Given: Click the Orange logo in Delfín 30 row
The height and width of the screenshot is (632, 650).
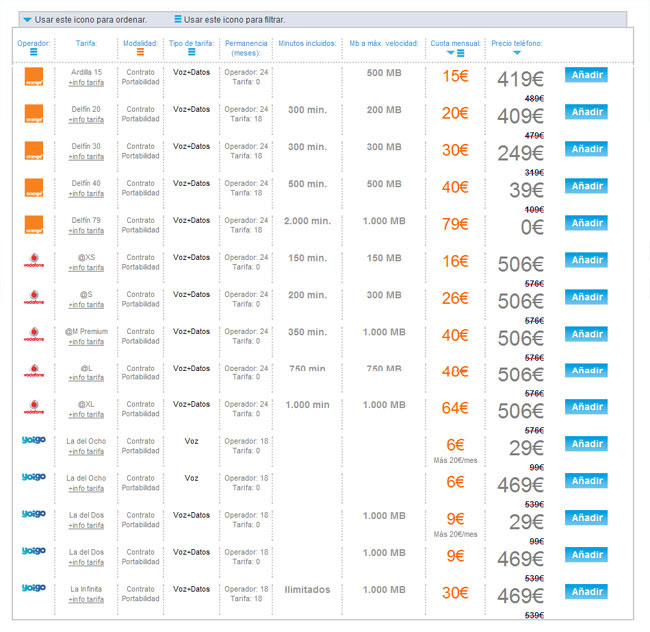Looking at the screenshot, I should click(34, 150).
